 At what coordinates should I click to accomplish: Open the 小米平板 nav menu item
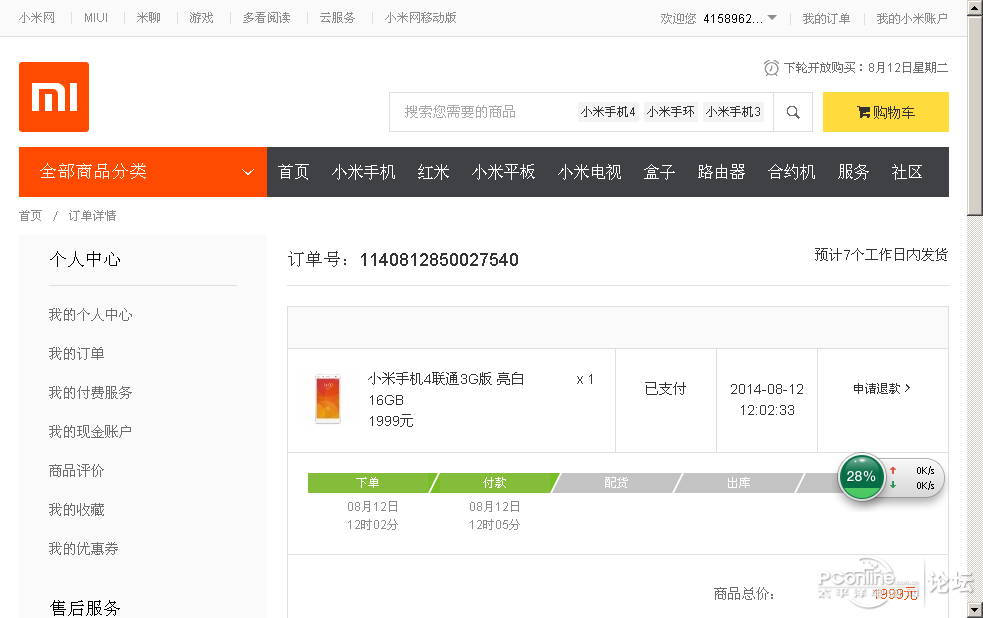tap(503, 172)
